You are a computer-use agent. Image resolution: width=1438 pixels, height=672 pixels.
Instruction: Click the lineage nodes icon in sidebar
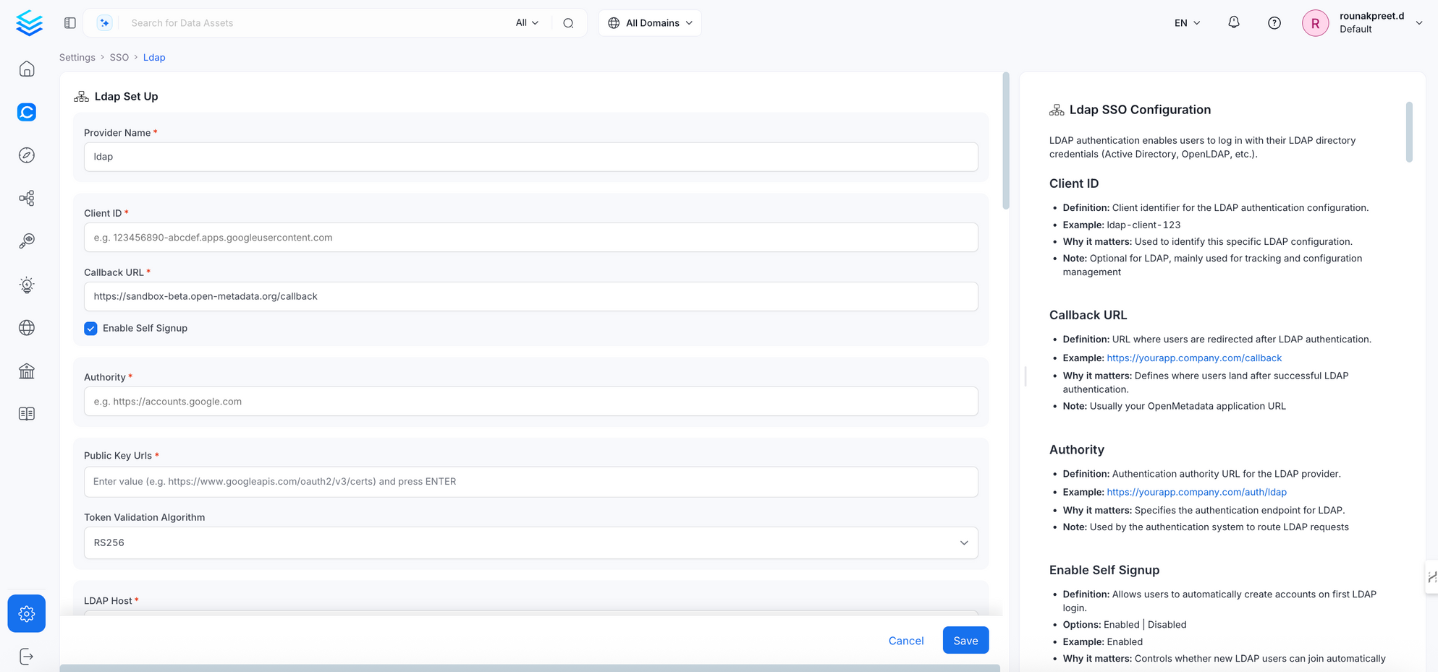(x=27, y=199)
